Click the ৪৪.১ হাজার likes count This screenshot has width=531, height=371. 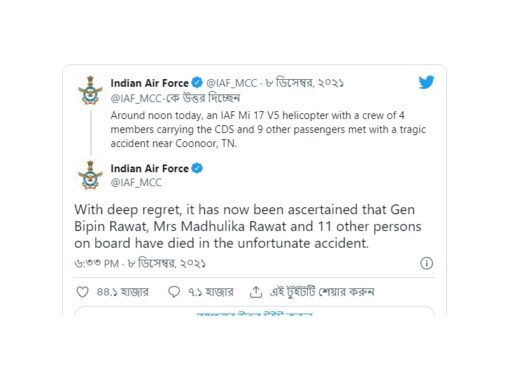click(x=123, y=292)
